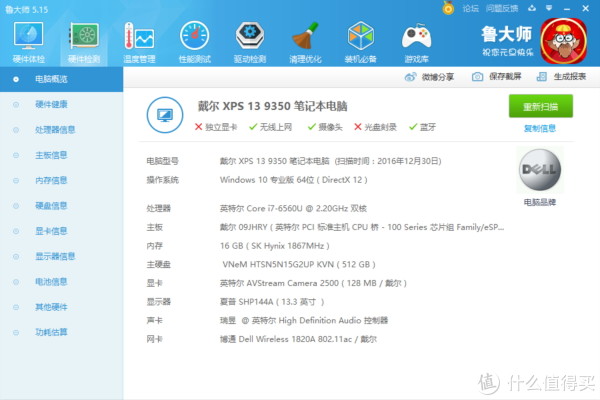600x400 pixels.
Task: Open the title bar dropdown menu arrow
Action: 549,8
